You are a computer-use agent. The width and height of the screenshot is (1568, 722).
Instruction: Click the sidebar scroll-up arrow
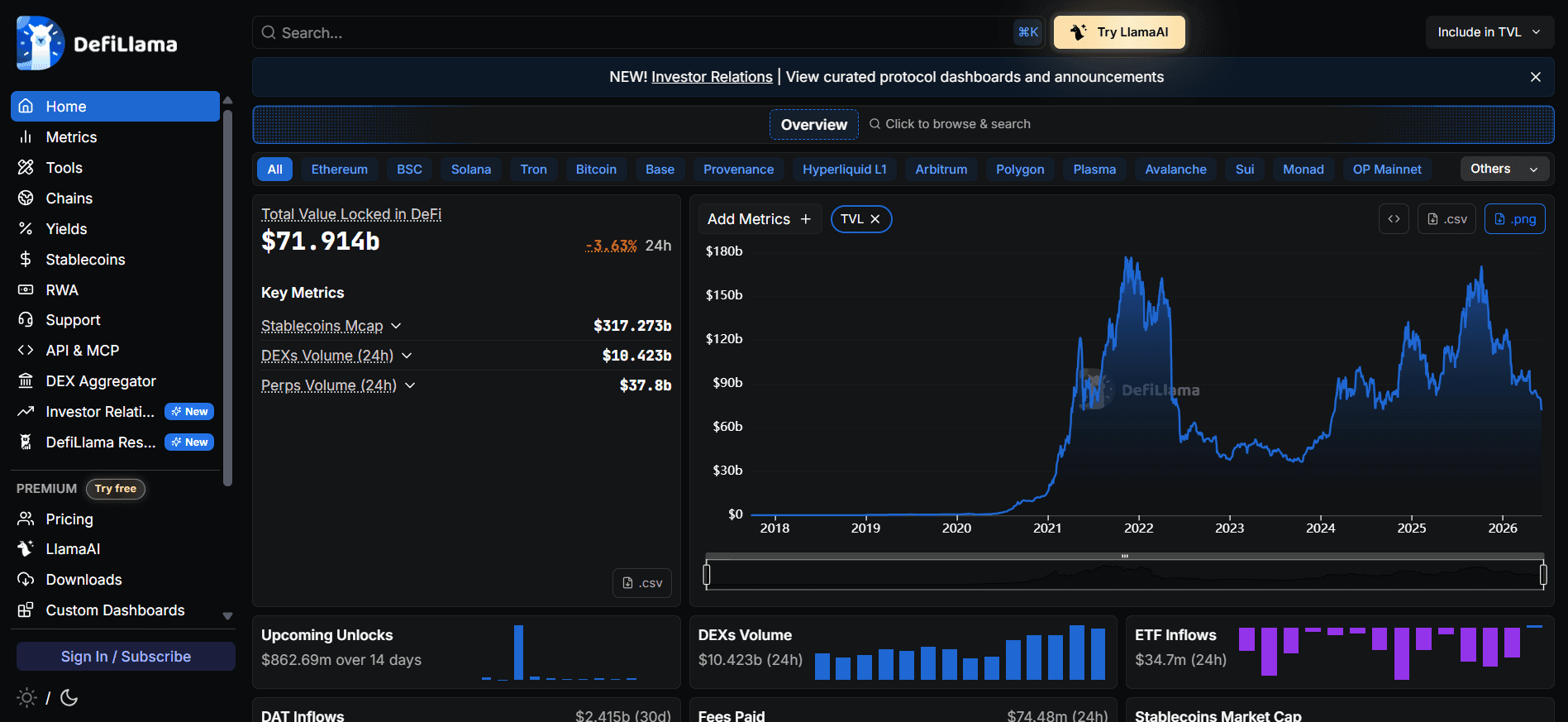point(228,100)
